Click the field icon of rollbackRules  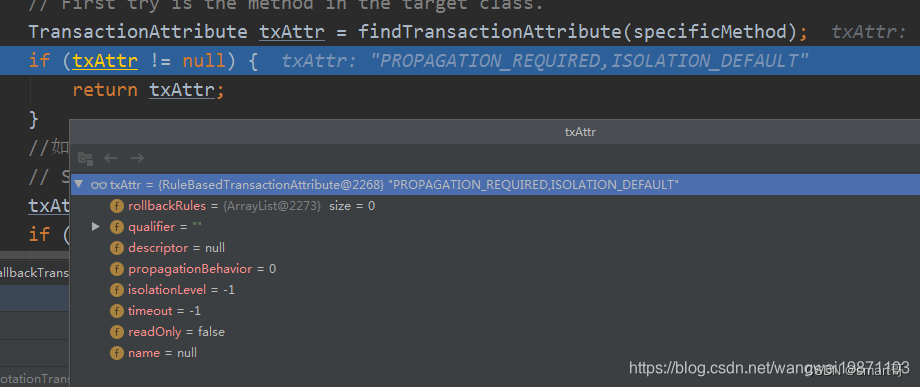[117, 206]
